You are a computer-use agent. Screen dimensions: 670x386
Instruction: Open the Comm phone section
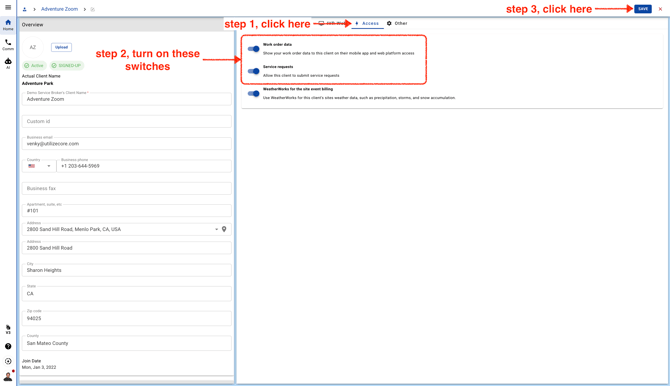click(x=8, y=44)
